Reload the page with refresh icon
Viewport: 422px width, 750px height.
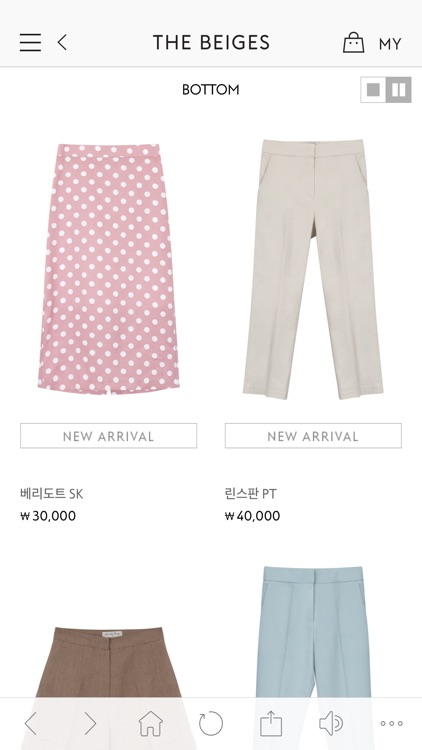click(x=211, y=723)
